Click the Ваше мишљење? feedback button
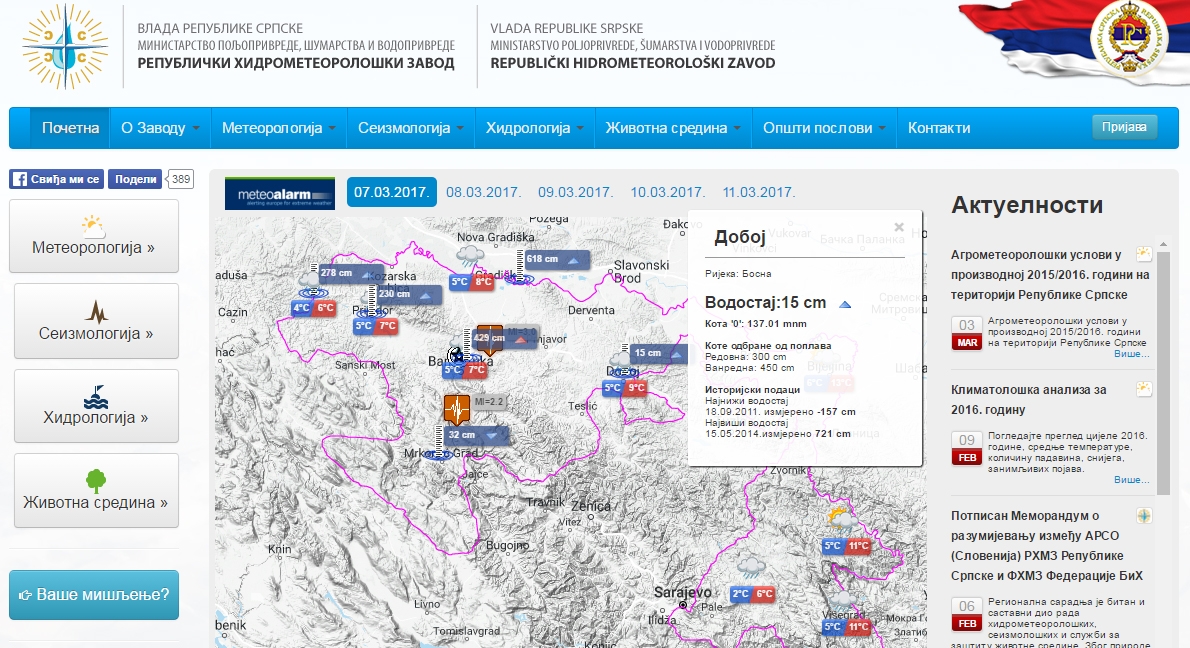1190x648 pixels. pos(94,595)
